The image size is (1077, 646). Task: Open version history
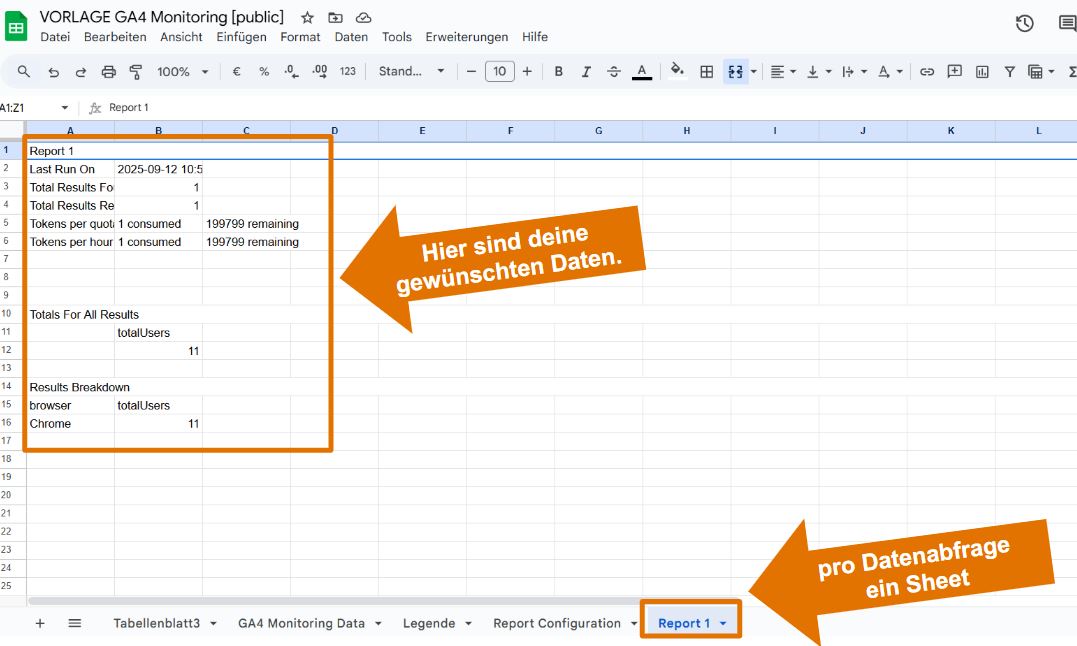(1024, 23)
